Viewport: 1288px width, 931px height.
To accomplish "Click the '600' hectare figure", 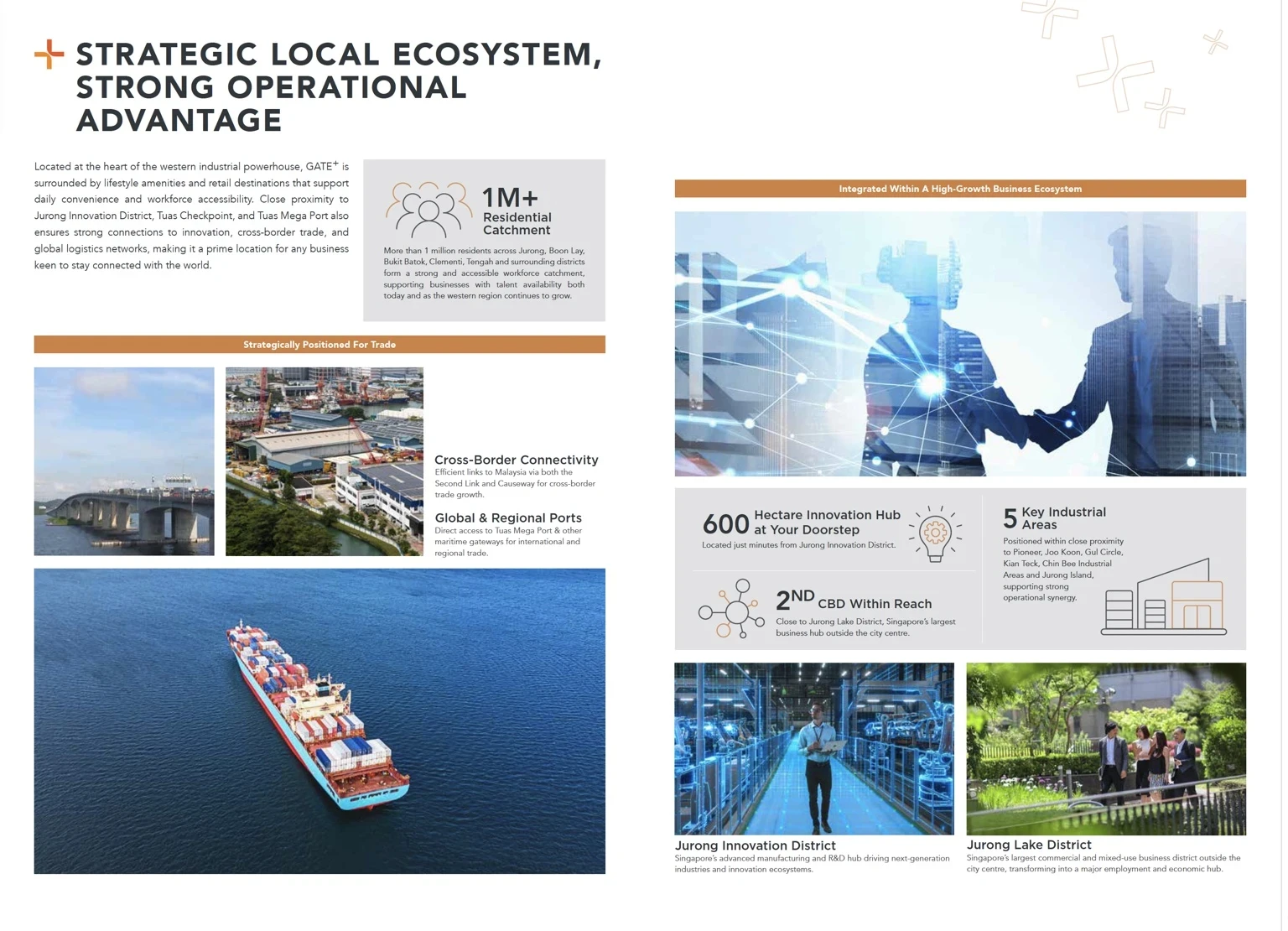I will coord(725,525).
